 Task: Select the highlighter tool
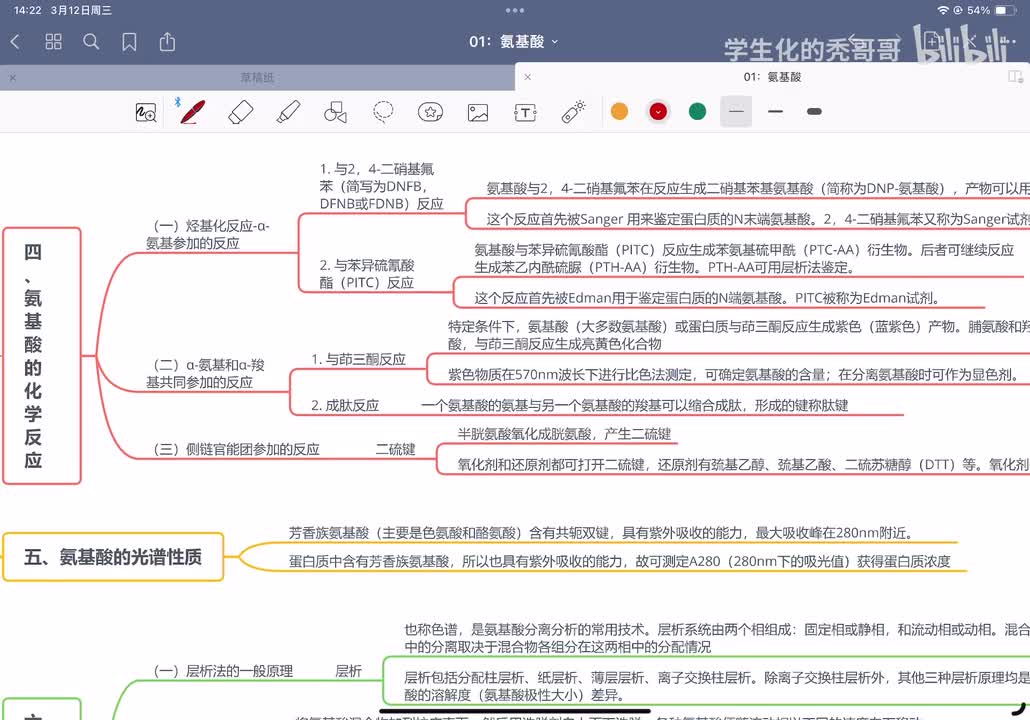288,112
